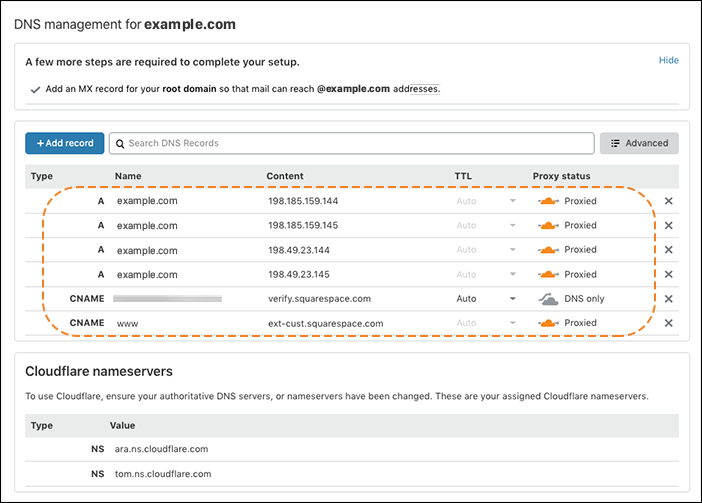
Task: Click the root domain MX record step
Action: pos(243,89)
